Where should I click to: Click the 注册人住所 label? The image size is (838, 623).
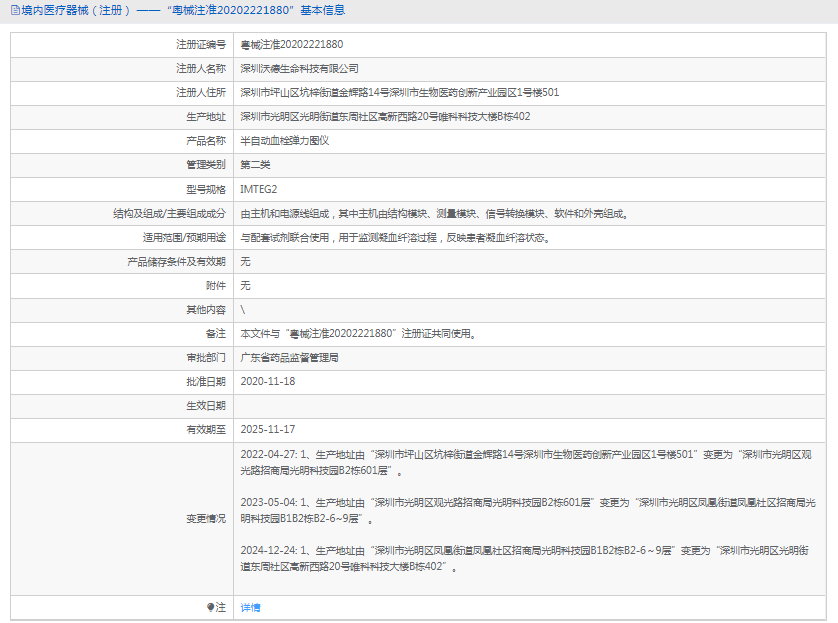pyautogui.click(x=201, y=92)
